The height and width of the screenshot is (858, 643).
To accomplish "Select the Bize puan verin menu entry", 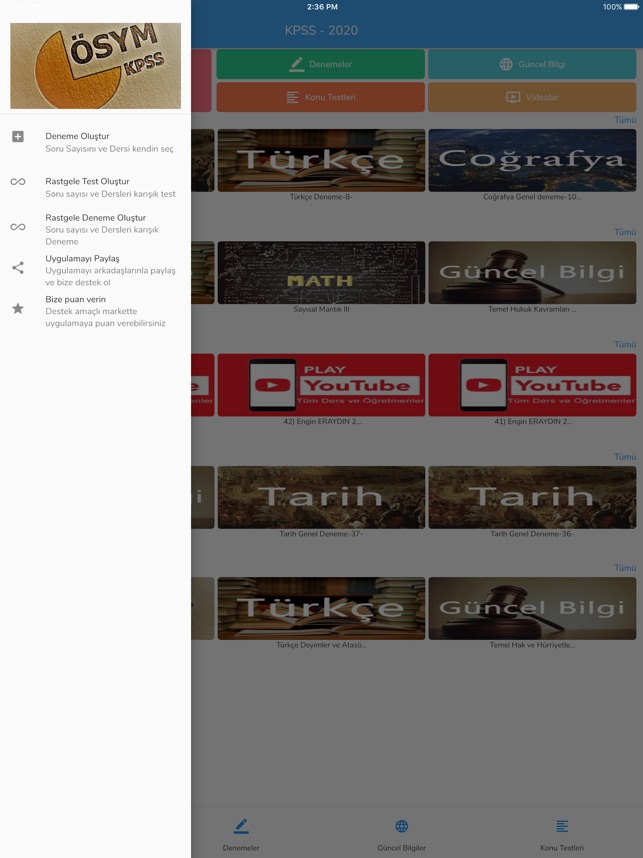I will [x=95, y=311].
